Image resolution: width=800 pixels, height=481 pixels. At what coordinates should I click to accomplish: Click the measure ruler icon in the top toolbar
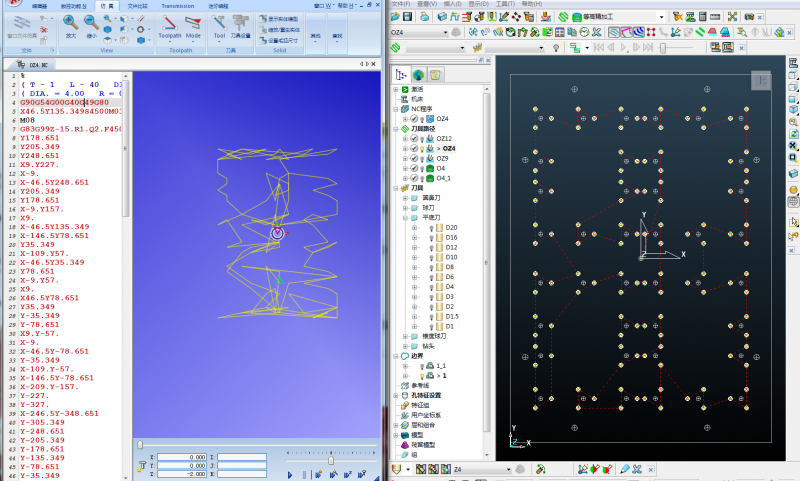click(715, 17)
